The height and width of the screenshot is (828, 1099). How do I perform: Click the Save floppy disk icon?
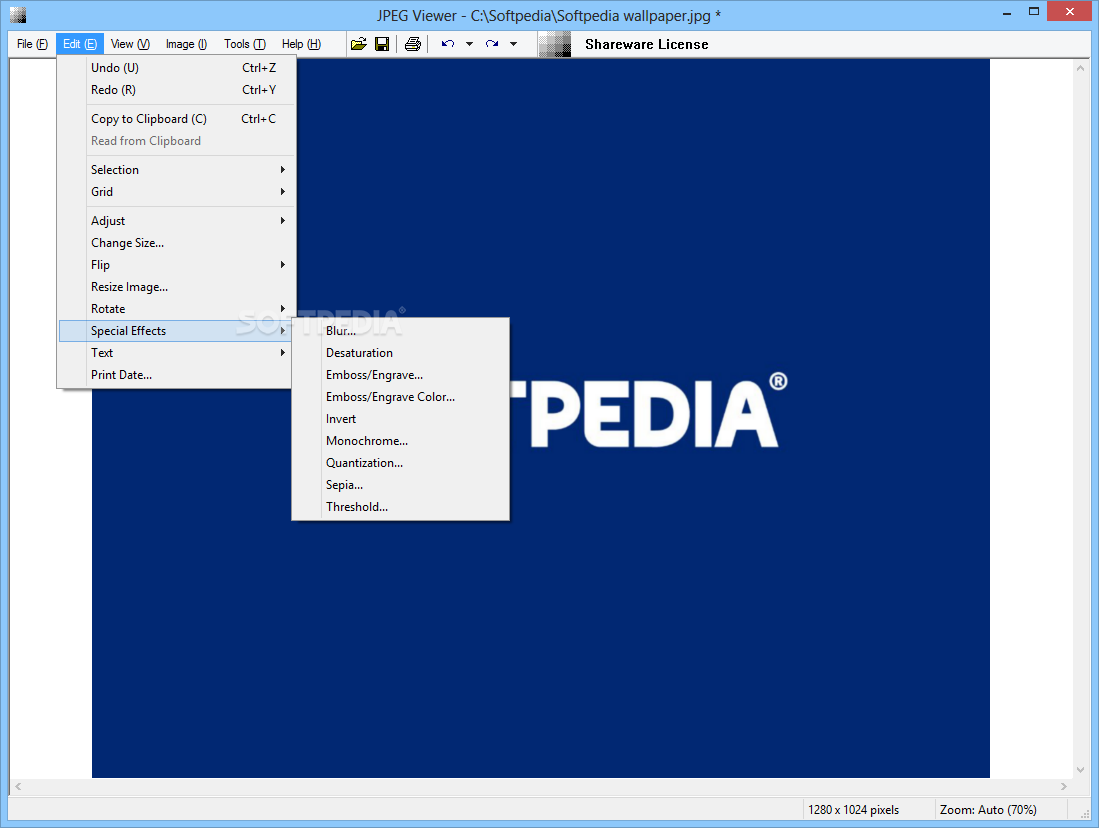[382, 44]
